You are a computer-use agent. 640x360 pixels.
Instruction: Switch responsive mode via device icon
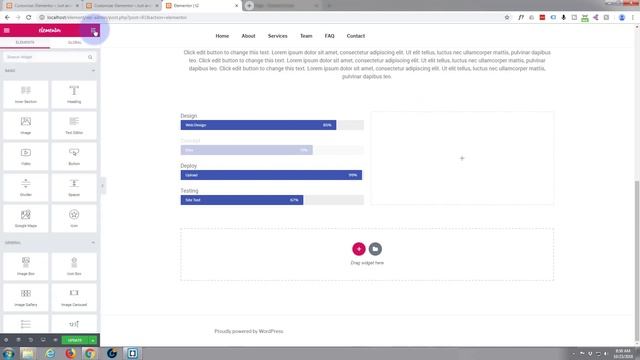pos(43,340)
